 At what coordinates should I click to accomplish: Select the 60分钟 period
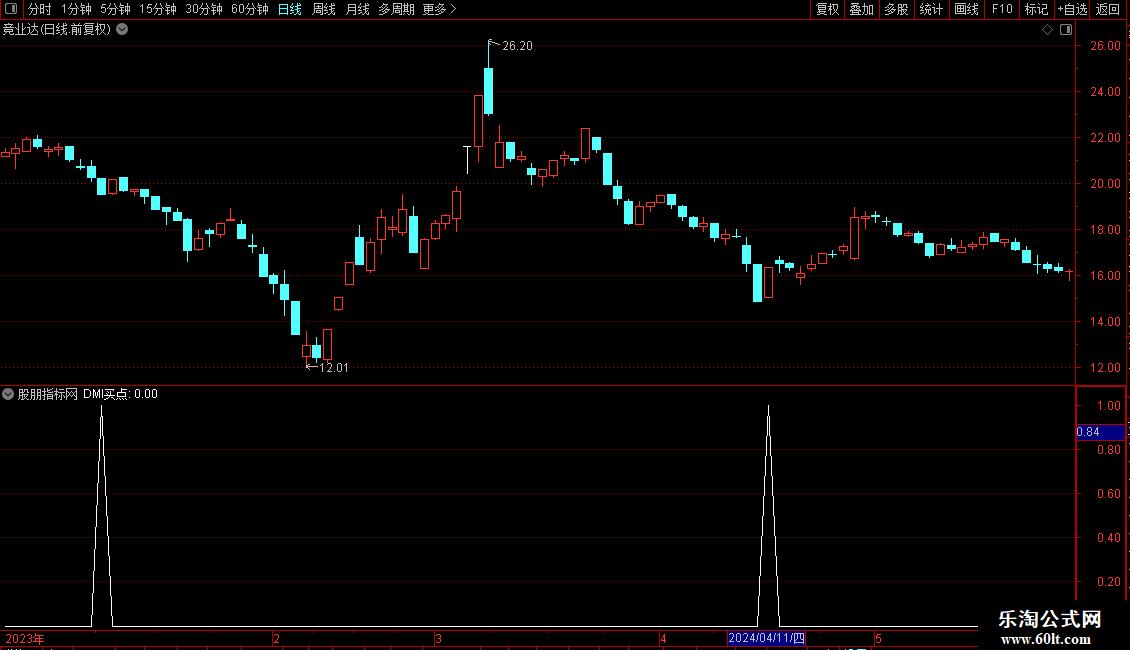click(250, 9)
